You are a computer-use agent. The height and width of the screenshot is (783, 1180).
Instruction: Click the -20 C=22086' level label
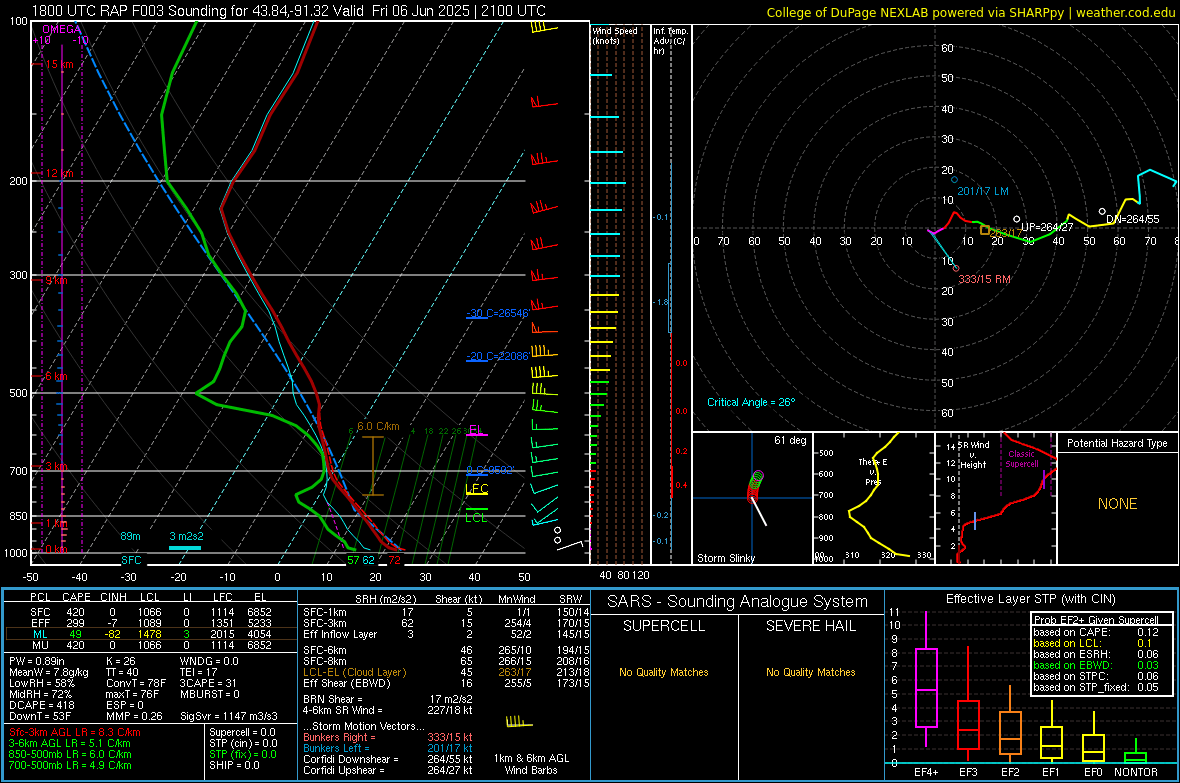497,356
